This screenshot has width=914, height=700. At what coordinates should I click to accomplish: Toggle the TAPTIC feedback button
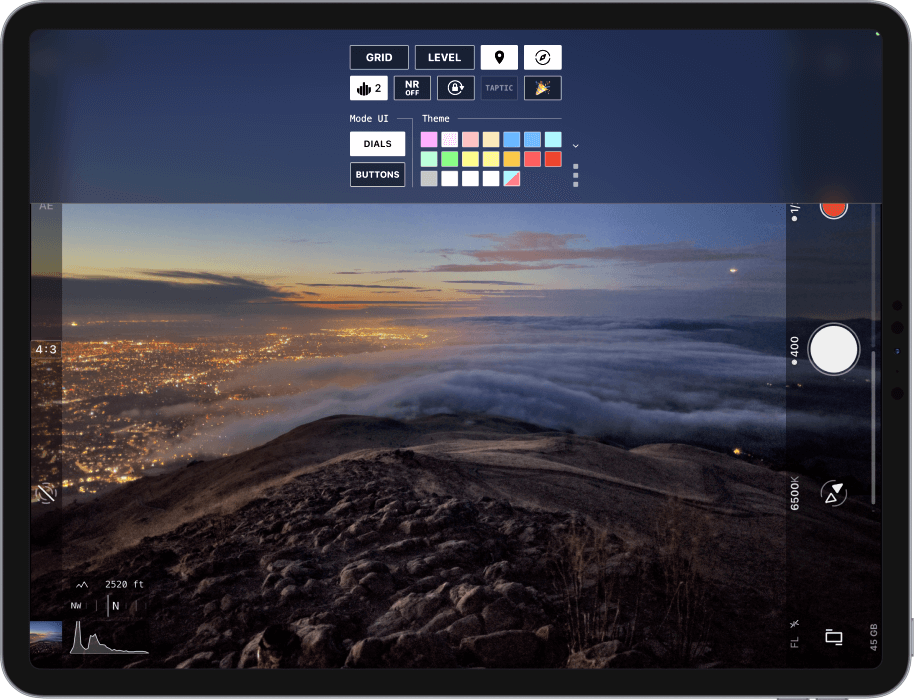(499, 88)
